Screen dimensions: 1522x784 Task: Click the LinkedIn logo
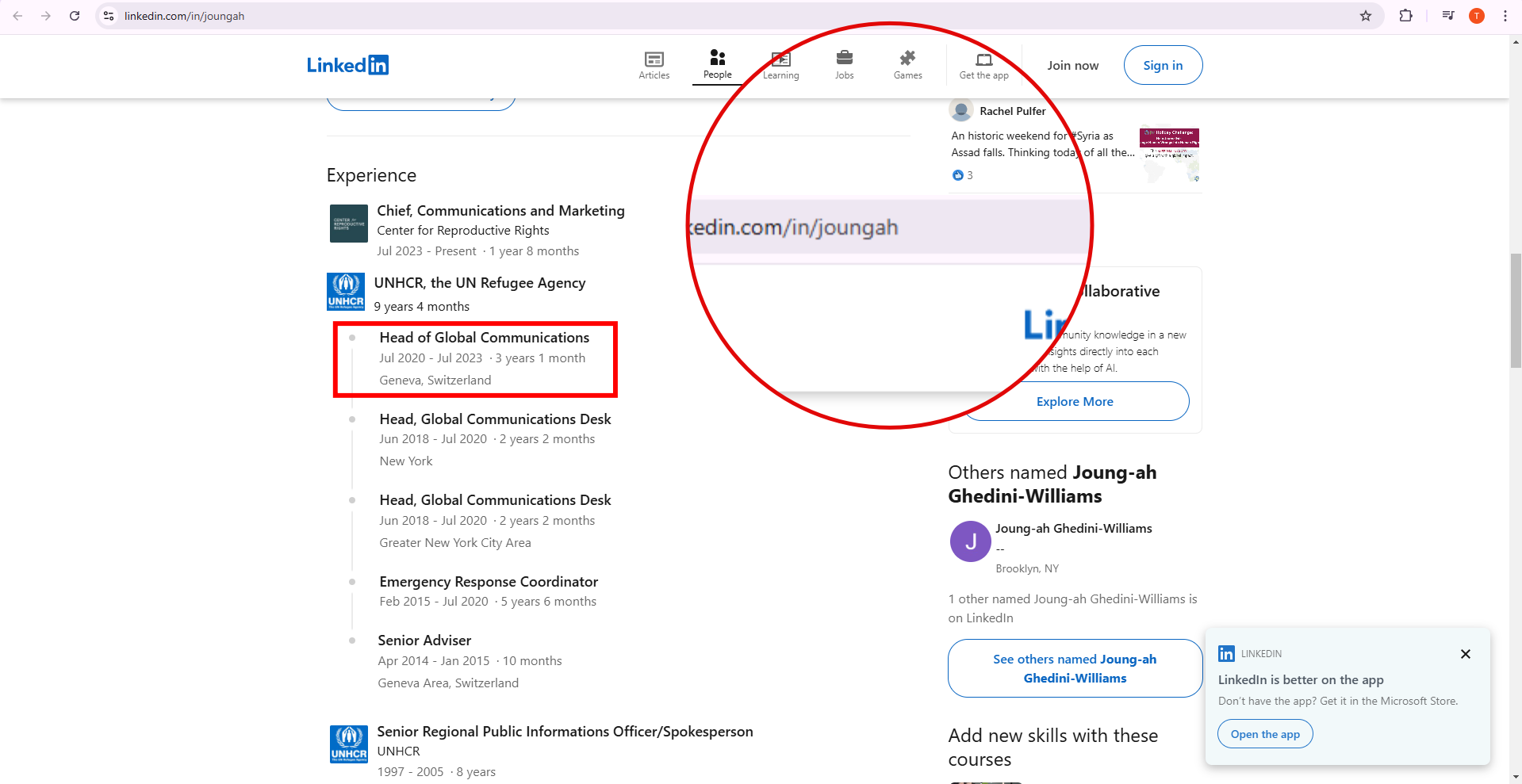[347, 65]
